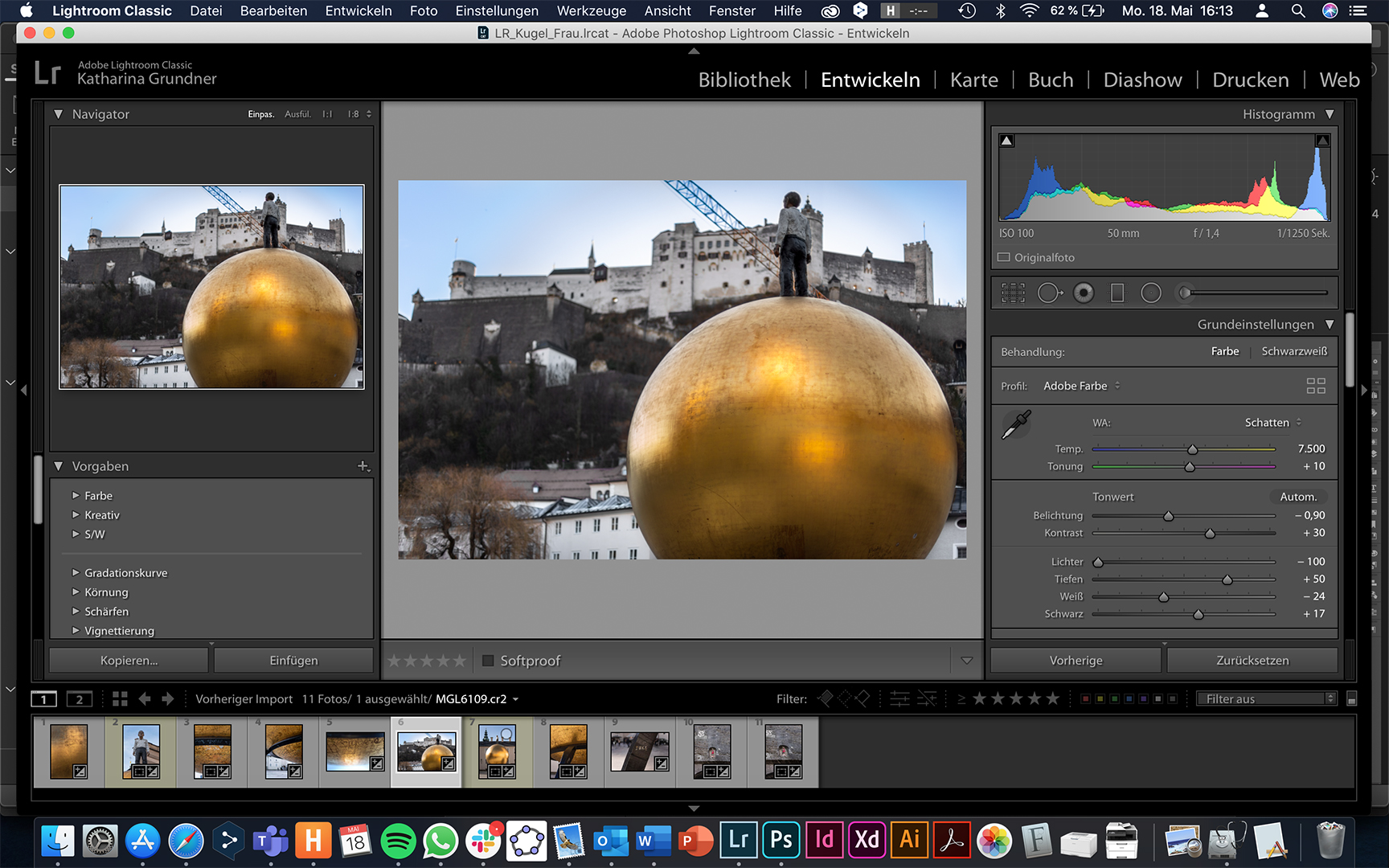Click the Belichtung slider handle
The width and height of the screenshot is (1389, 868).
1169,516
